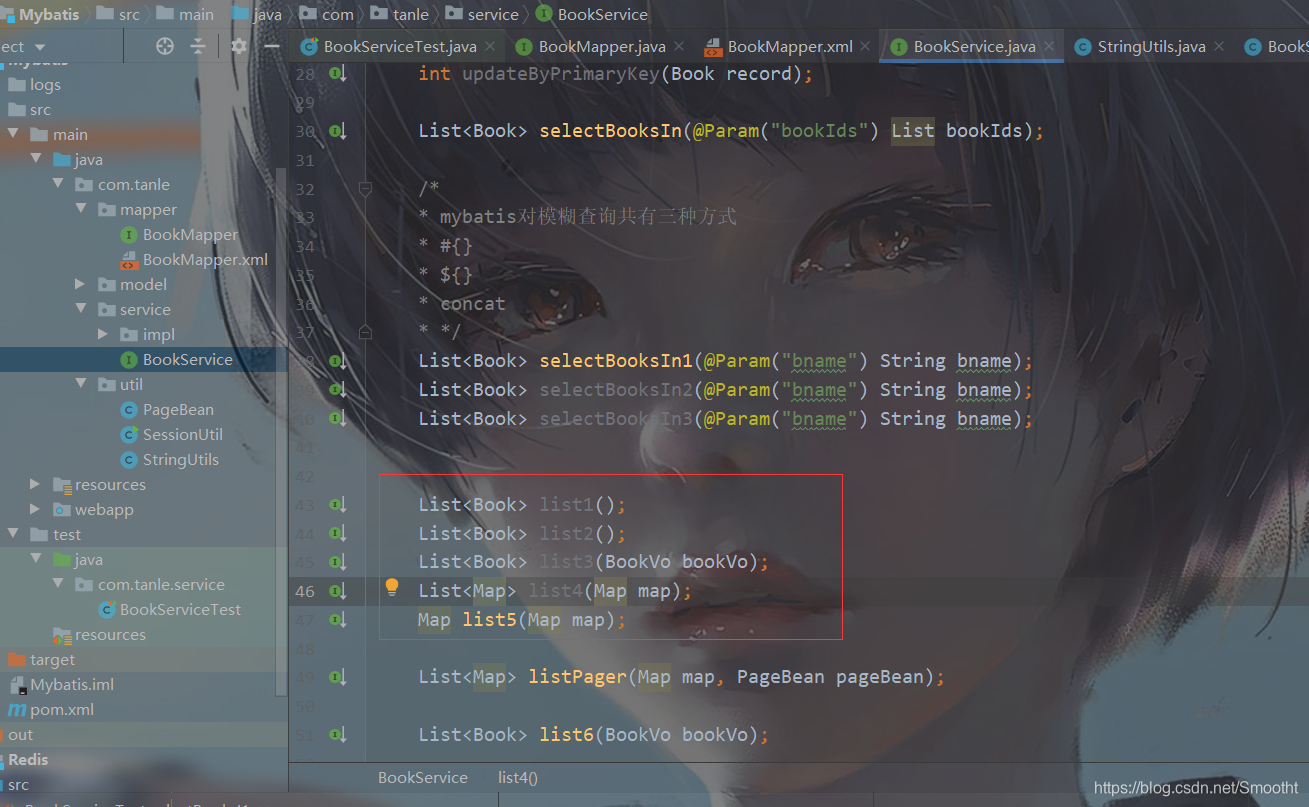Switch to BookMapper.java tab
This screenshot has height=807, width=1309.
coord(602,46)
